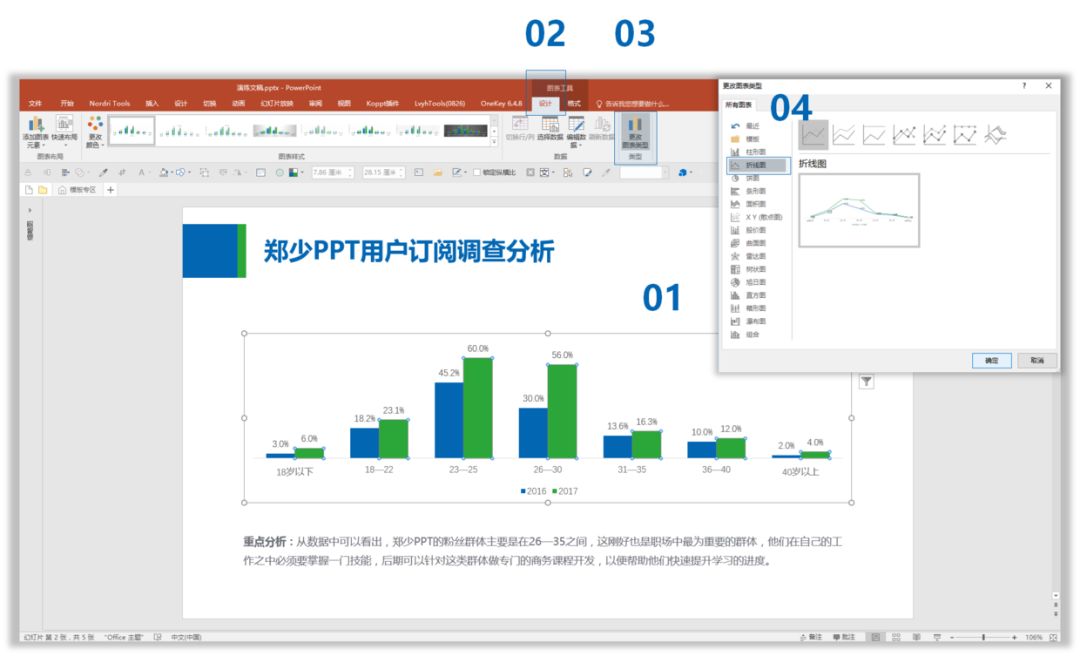Image resolution: width=1080 pixels, height=656 pixels.
Task: Click the lightbulb tell-me search box
Action: pyautogui.click(x=632, y=104)
